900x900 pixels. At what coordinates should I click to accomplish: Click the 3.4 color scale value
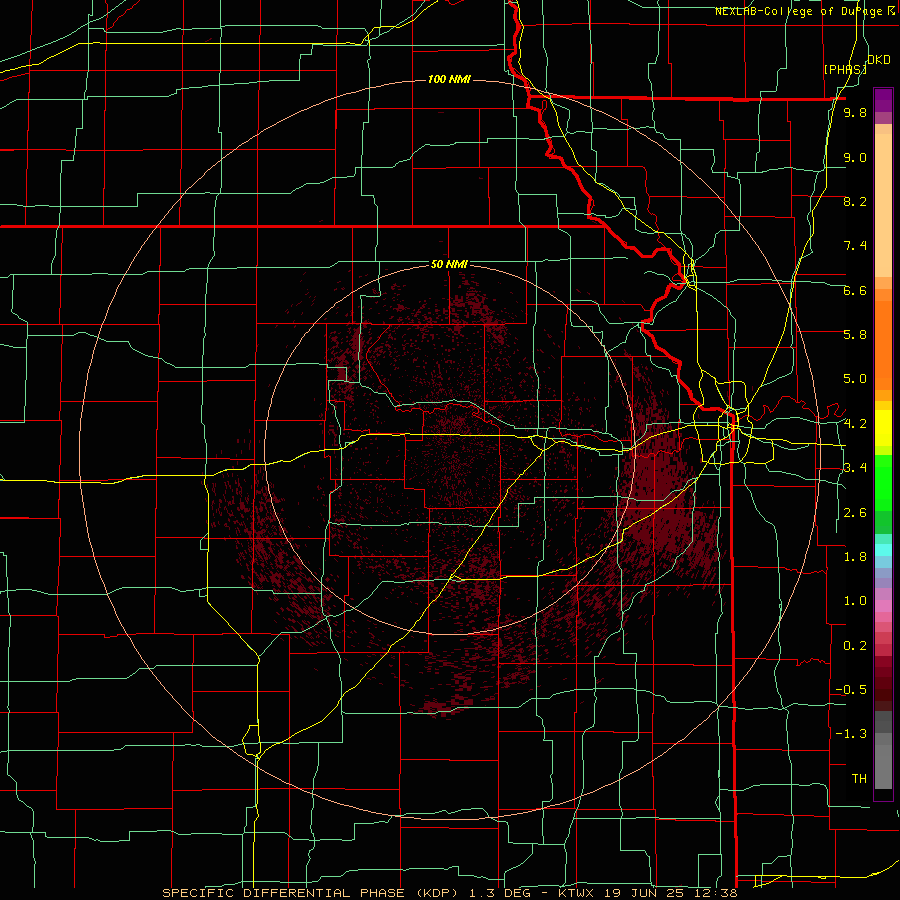[x=855, y=468]
